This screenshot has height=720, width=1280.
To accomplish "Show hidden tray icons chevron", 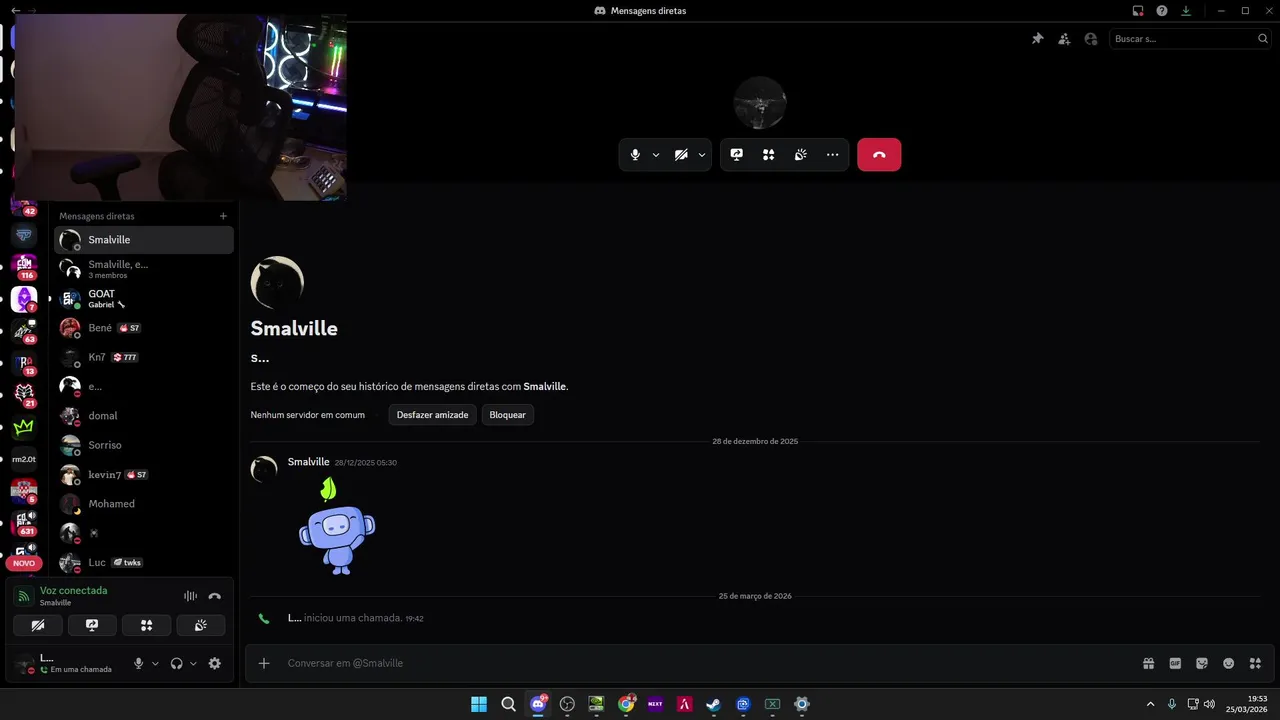I will [1150, 704].
